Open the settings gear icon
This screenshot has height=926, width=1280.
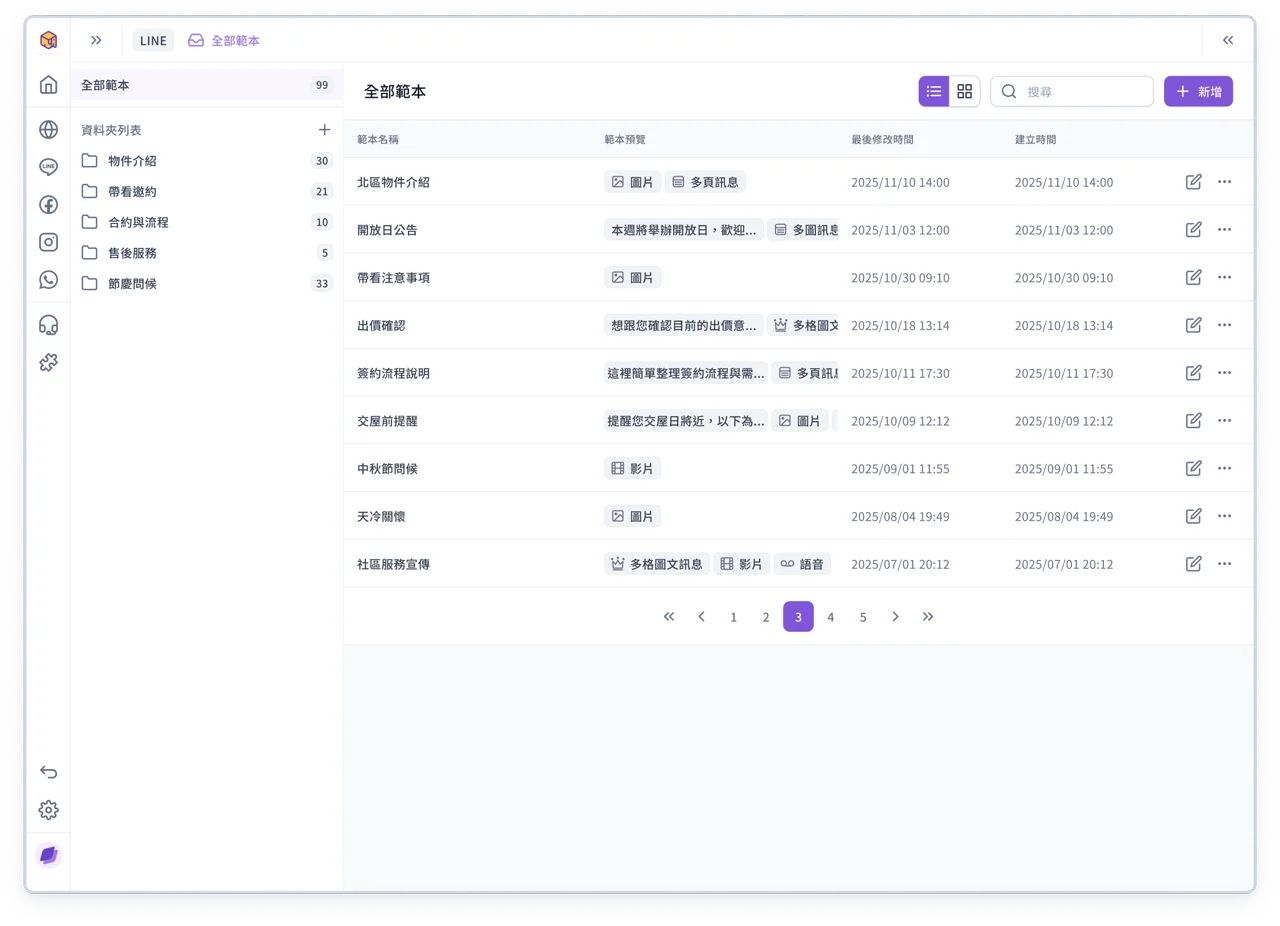pyautogui.click(x=48, y=810)
